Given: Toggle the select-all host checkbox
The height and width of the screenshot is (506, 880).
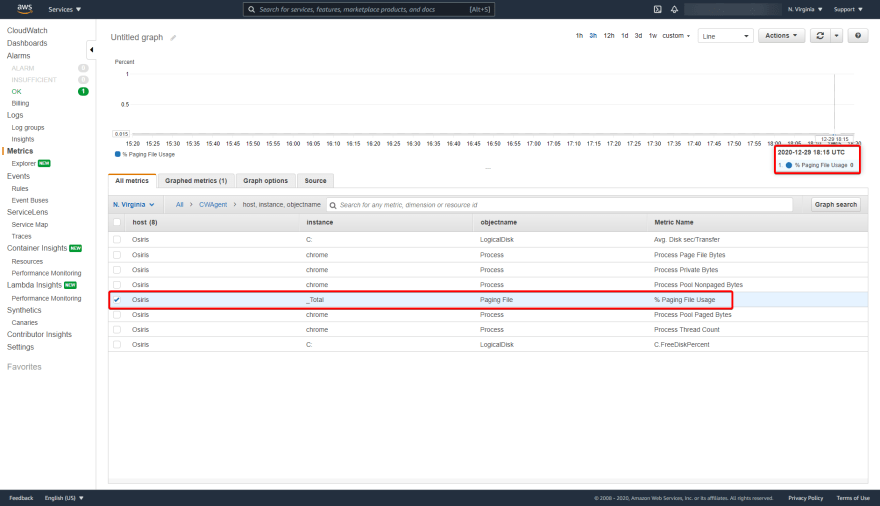Looking at the screenshot, I should tap(117, 222).
